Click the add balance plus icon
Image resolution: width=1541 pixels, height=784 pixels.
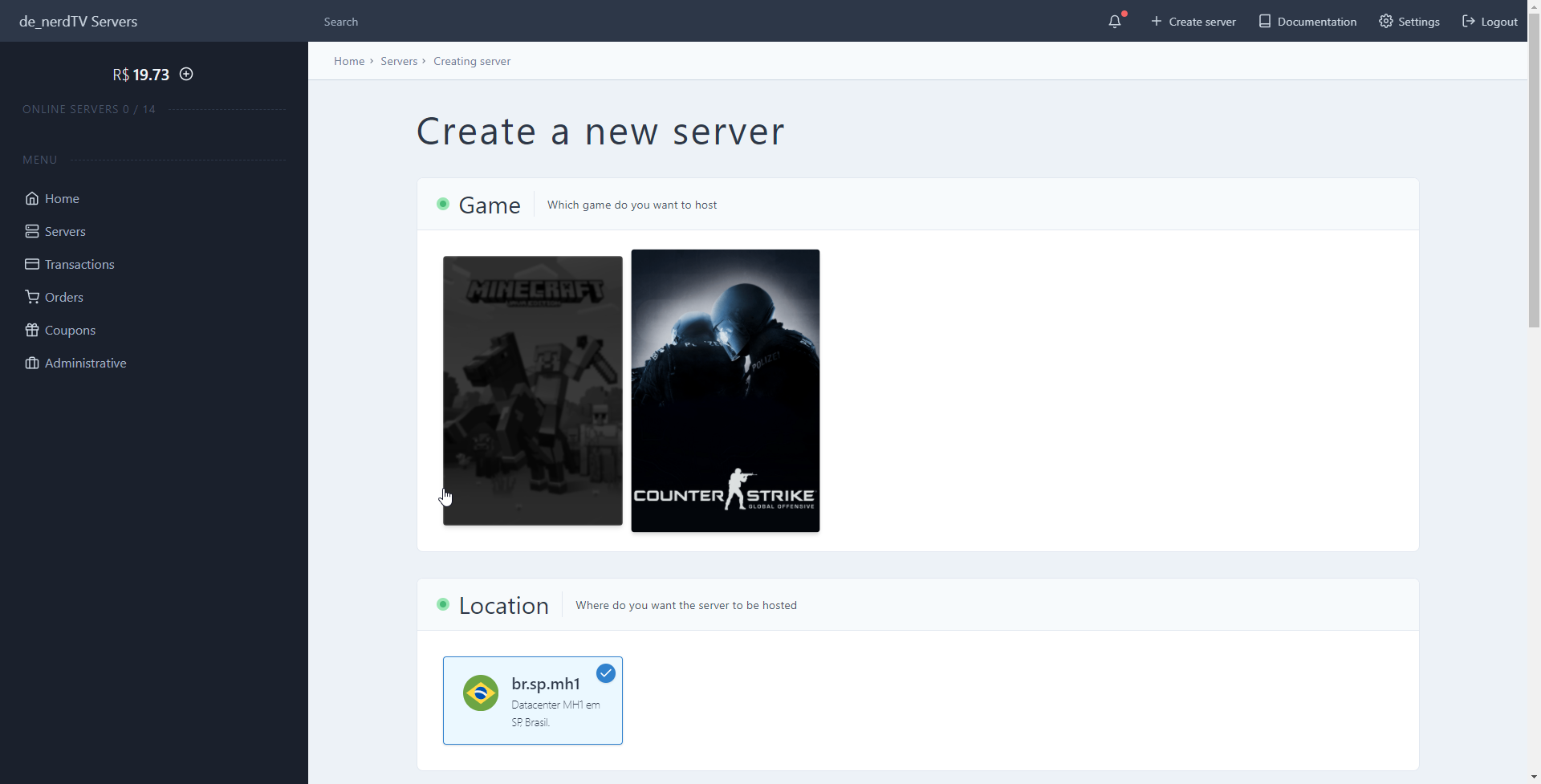(186, 74)
